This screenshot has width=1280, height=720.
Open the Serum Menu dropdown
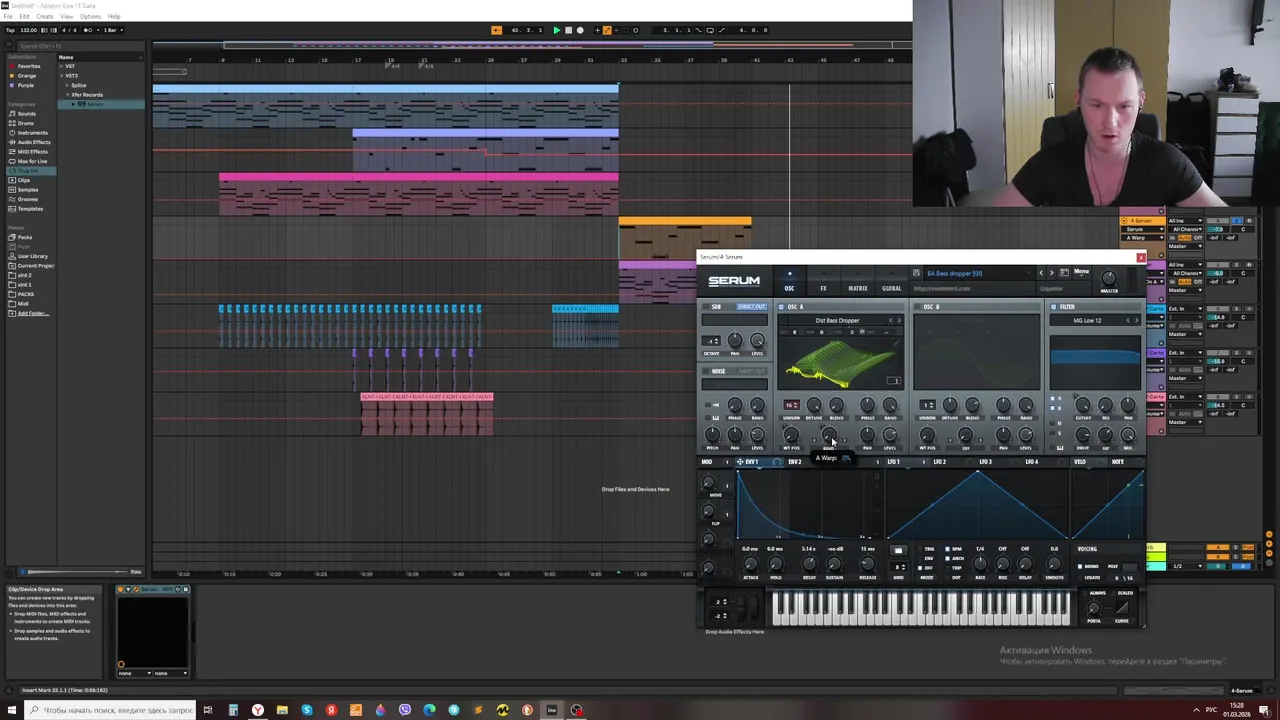(1081, 272)
